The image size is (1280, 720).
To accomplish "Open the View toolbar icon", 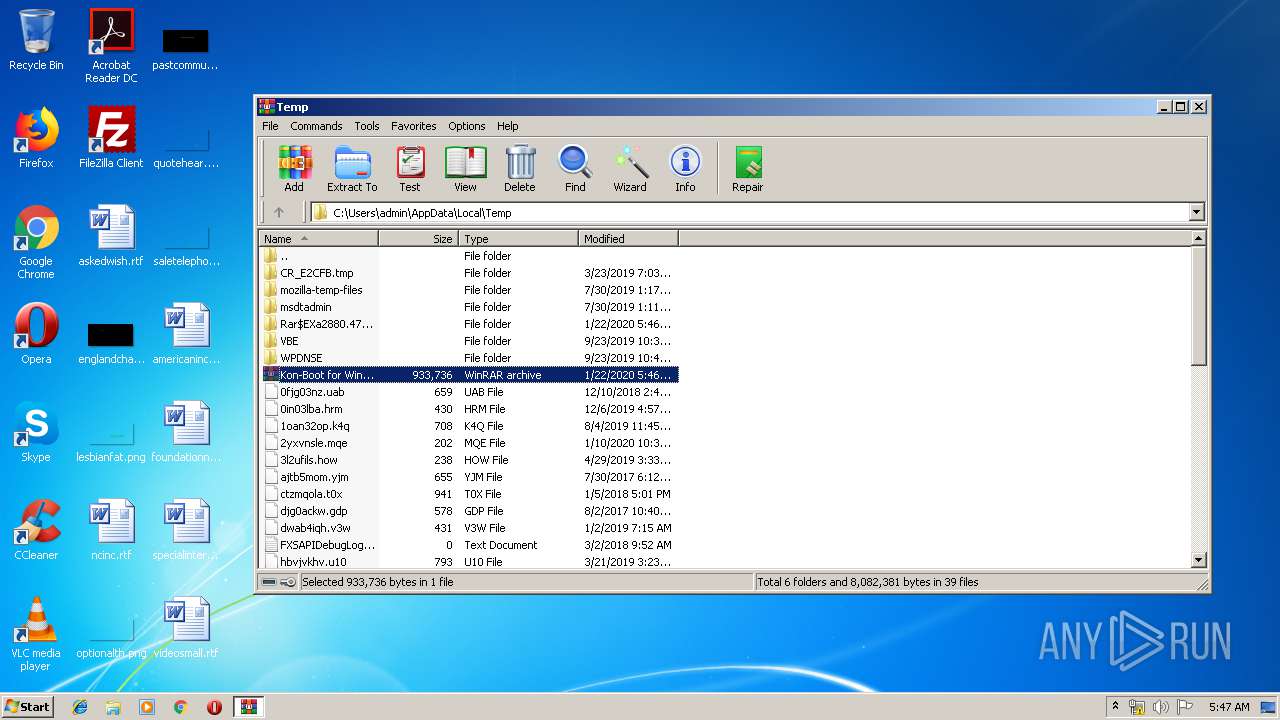I will [465, 168].
